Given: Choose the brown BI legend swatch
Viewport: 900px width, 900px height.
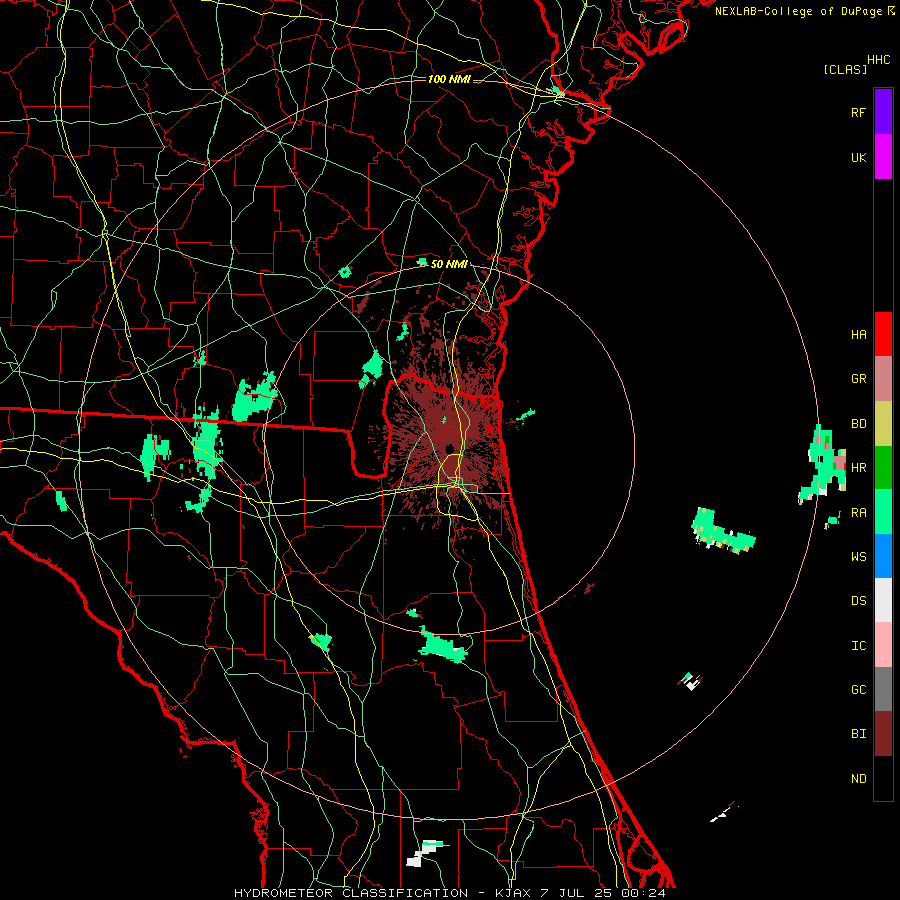Looking at the screenshot, I should pos(883,734).
